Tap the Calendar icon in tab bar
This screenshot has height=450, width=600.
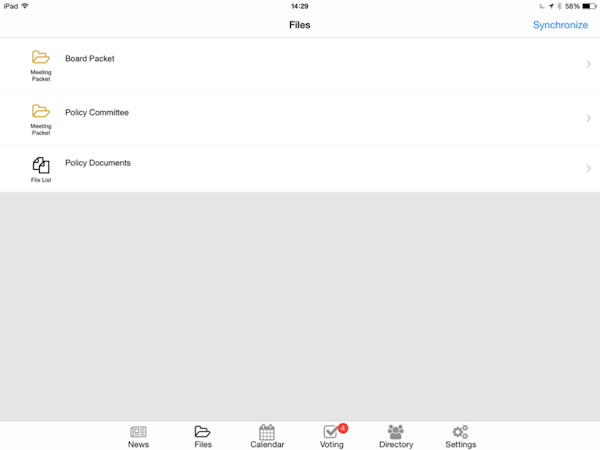coord(267,432)
